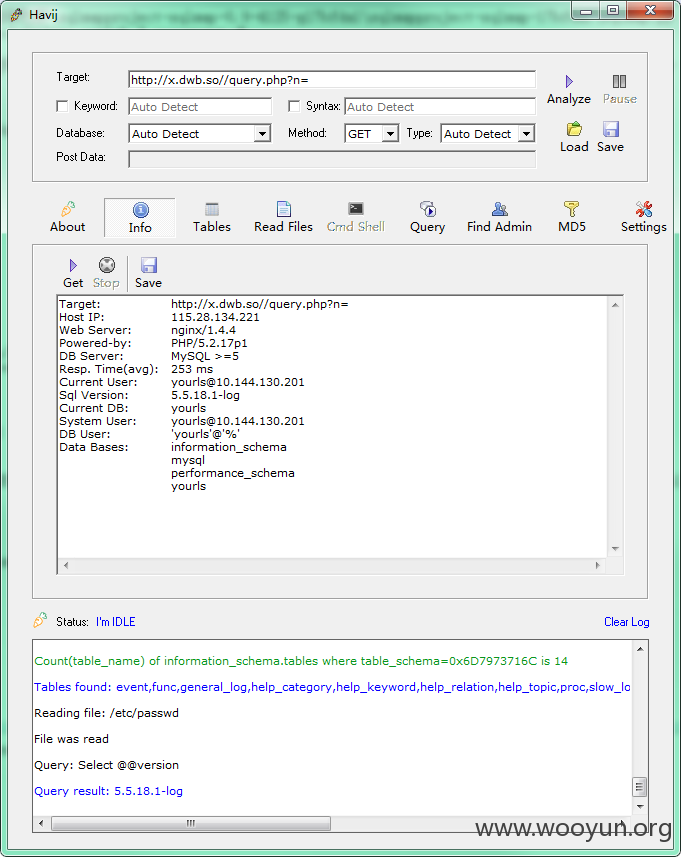Click the 'Reading file: /etc/passwd' log line
681x857 pixels.
107,713
